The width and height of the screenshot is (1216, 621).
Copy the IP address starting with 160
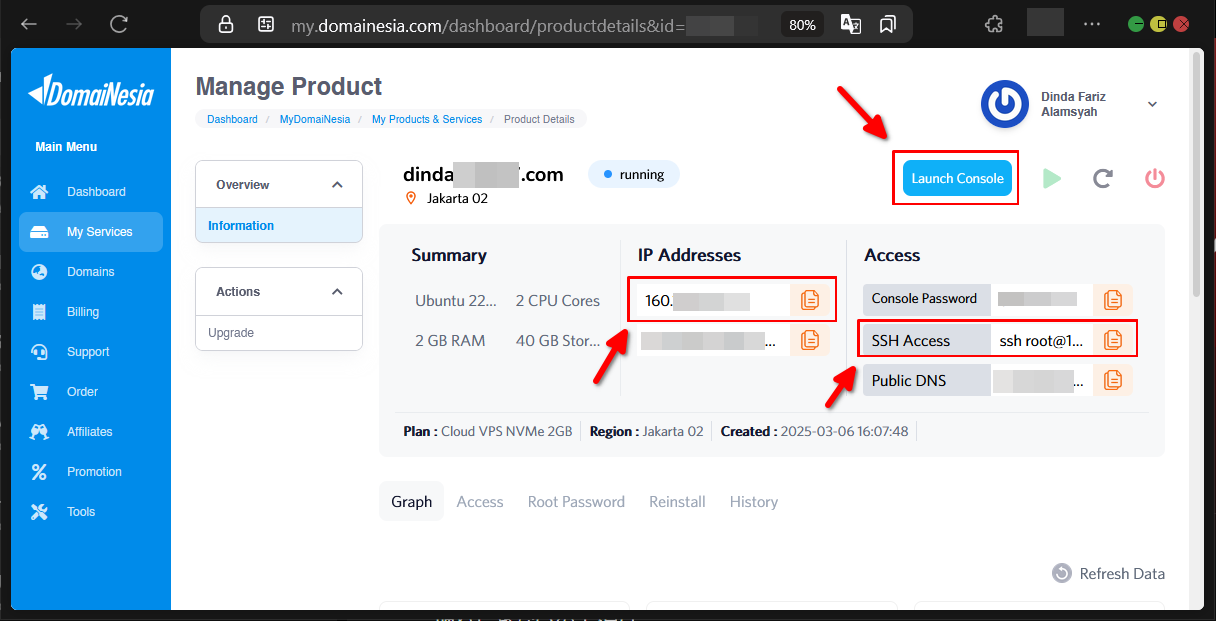point(810,300)
